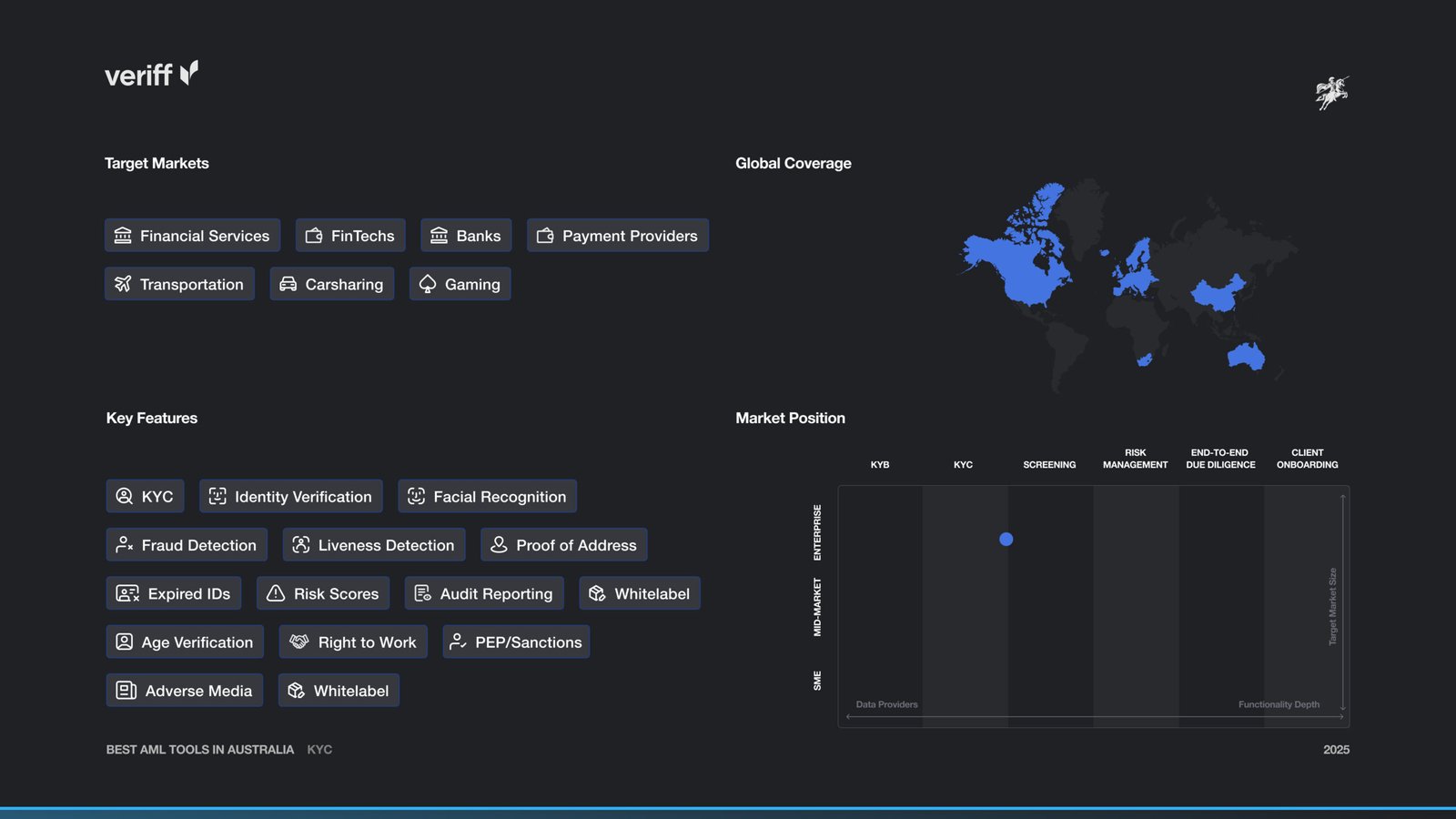
Task: Click highlighted Australia on the coverage map
Action: pyautogui.click(x=1246, y=356)
